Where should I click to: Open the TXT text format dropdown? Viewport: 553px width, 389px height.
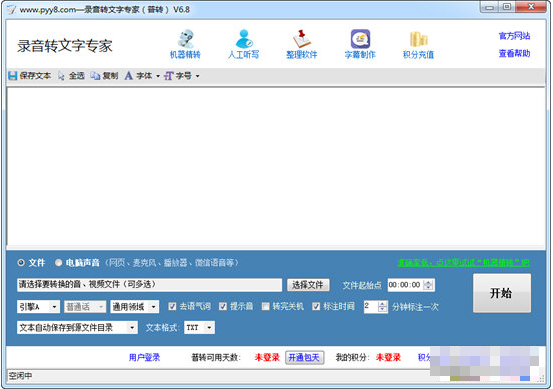[199, 328]
